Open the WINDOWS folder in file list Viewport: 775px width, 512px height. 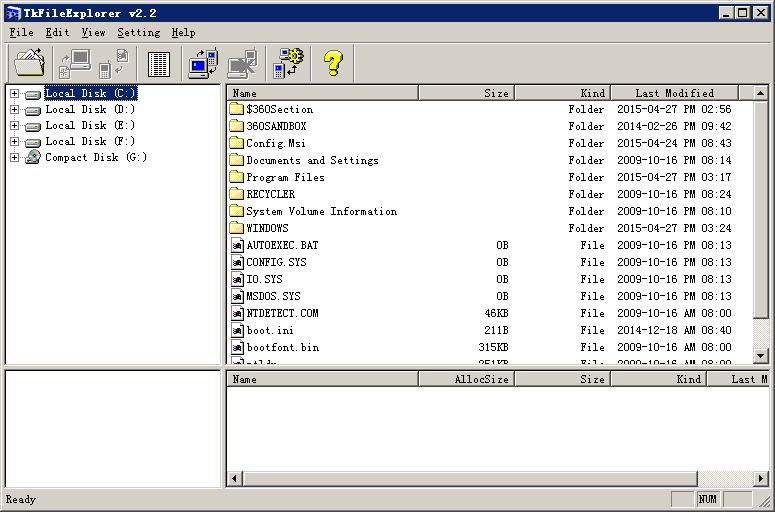(267, 228)
